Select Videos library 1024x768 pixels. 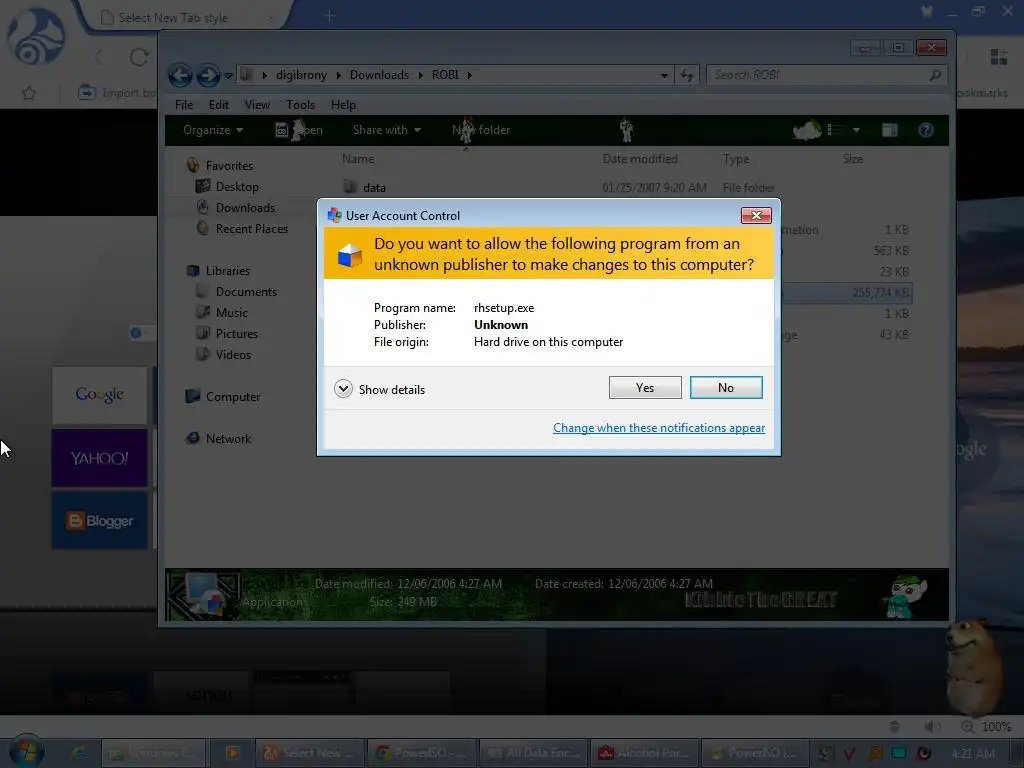click(223, 355)
